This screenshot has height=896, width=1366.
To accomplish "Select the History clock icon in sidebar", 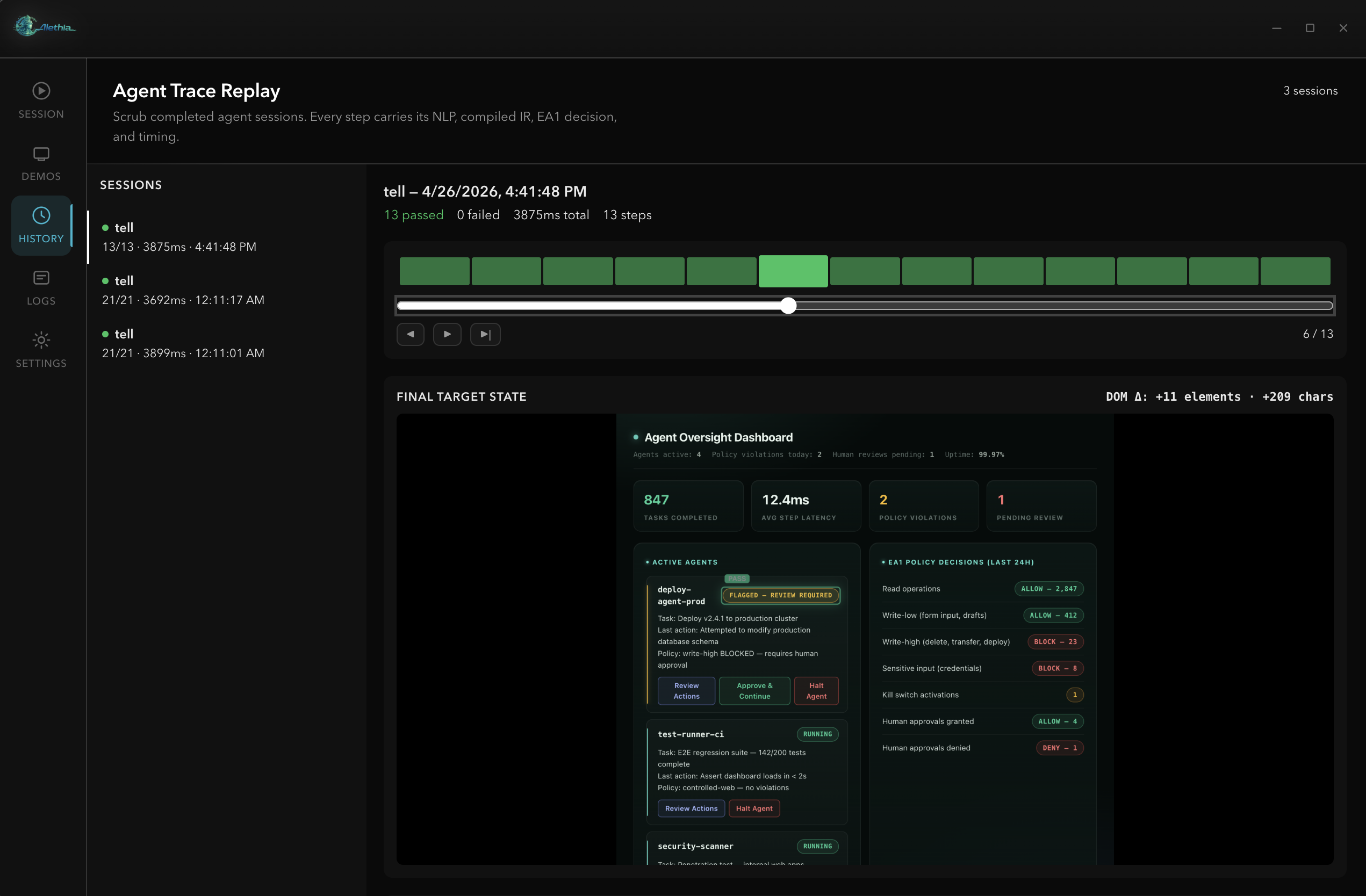I will click(41, 215).
